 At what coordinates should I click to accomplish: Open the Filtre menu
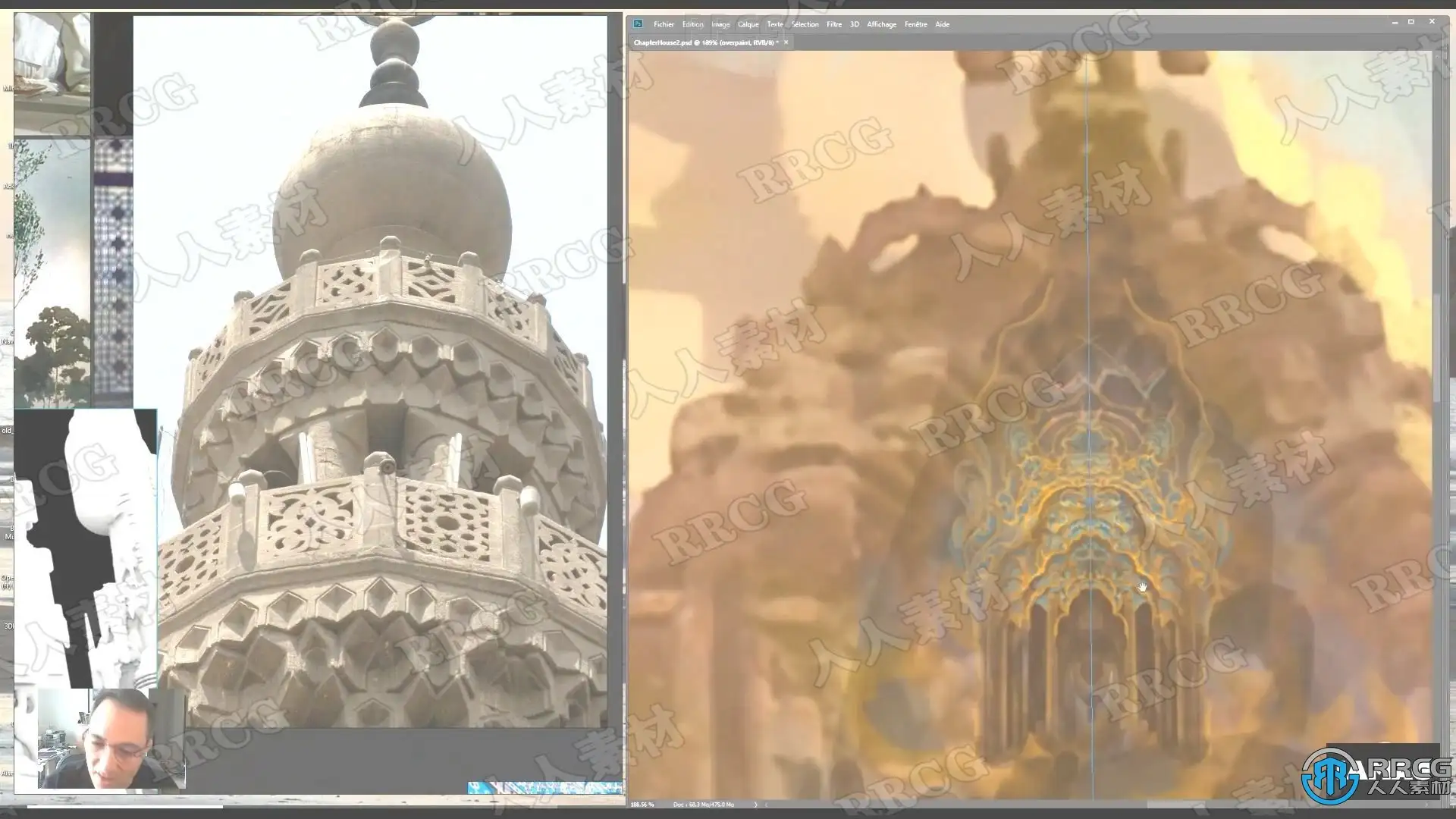click(x=833, y=24)
